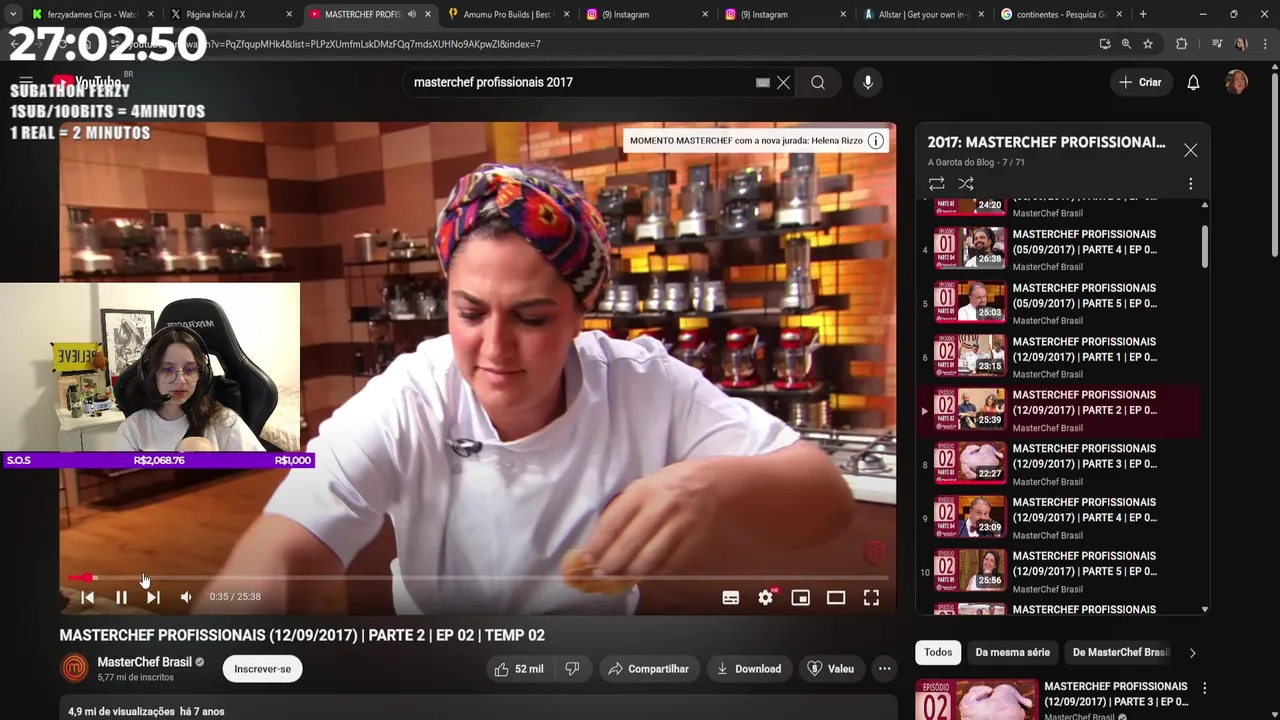Go to previous video in player
Screen dimensions: 1280x720
coord(87,597)
